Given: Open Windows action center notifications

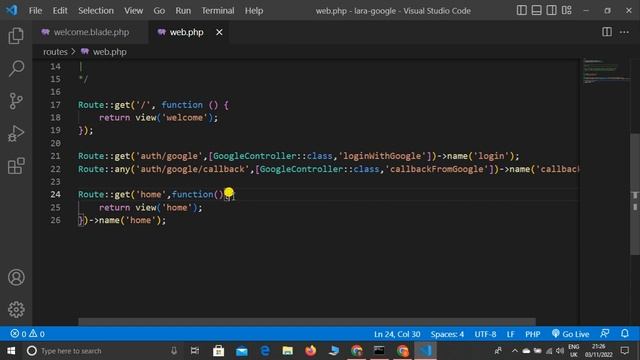Looking at the screenshot, I should point(624,351).
